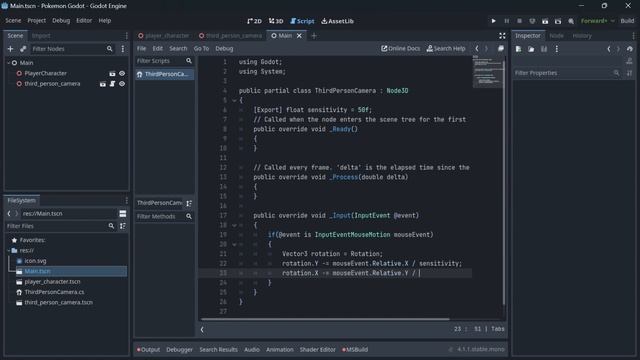Load an existing resource in Inspector
Image resolution: width=640 pixels, height=360 pixels.
click(531, 49)
